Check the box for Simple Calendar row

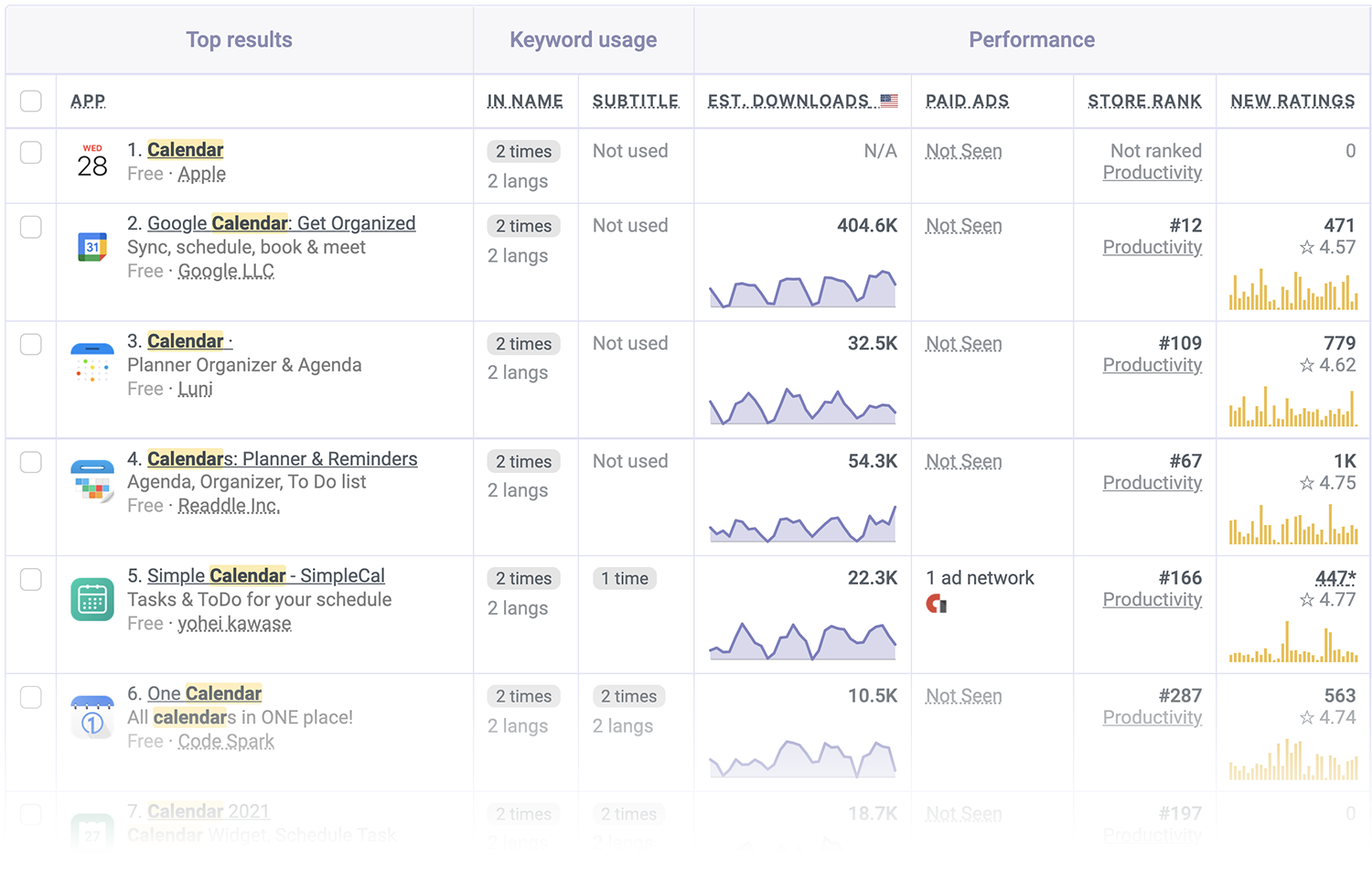31,579
